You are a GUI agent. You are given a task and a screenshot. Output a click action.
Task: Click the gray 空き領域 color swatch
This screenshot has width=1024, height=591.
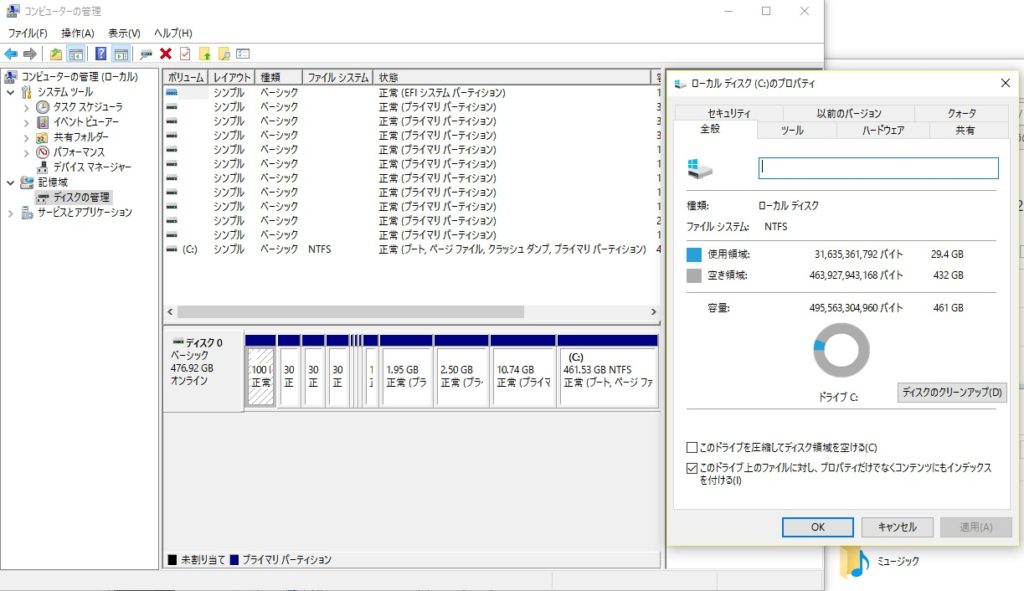694,276
